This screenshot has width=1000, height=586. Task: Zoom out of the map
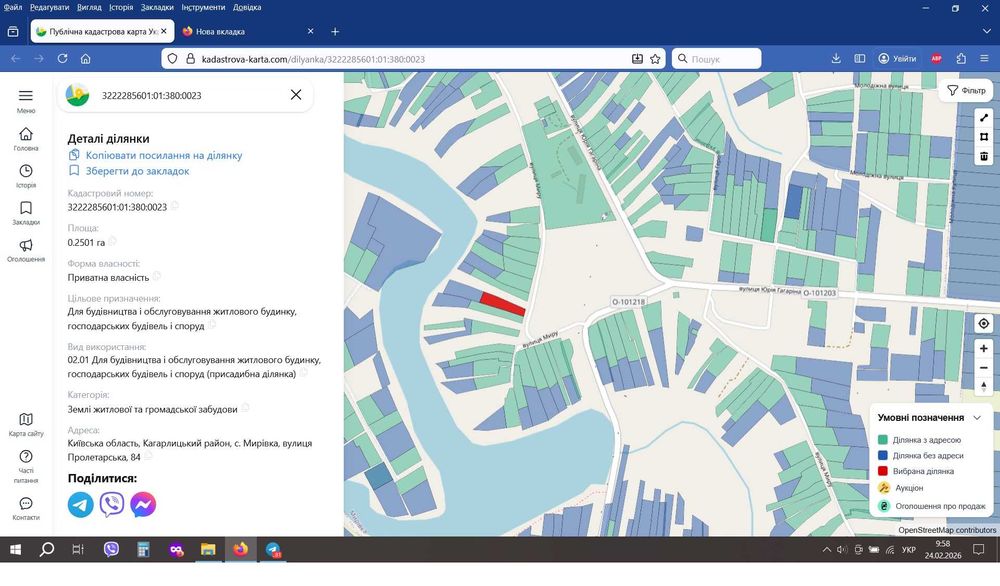[984, 367]
